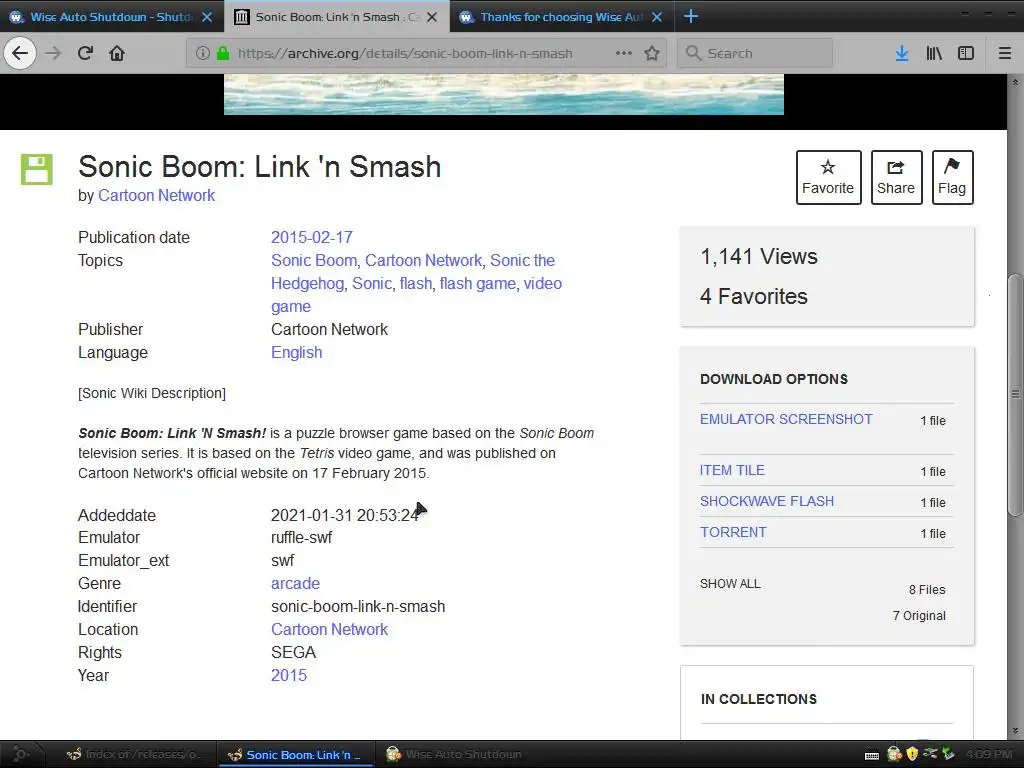Viewport: 1024px width, 768px height.
Task: Focus the browser Search field
Action: pyautogui.click(x=755, y=53)
